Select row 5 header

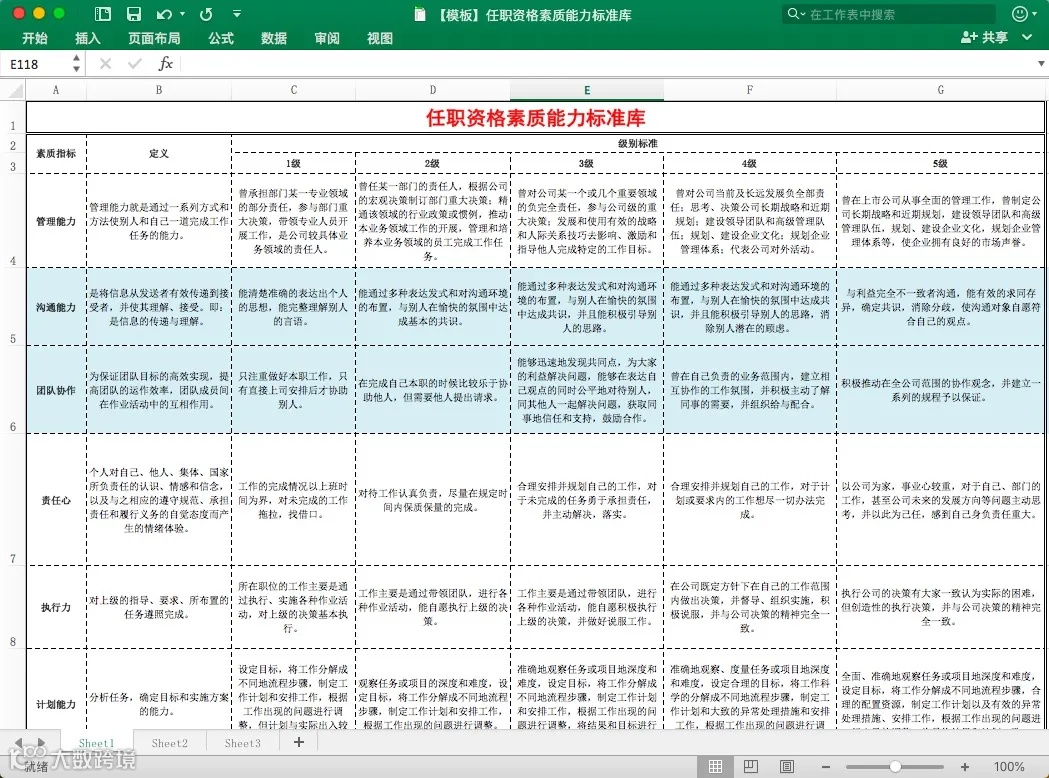(x=13, y=307)
